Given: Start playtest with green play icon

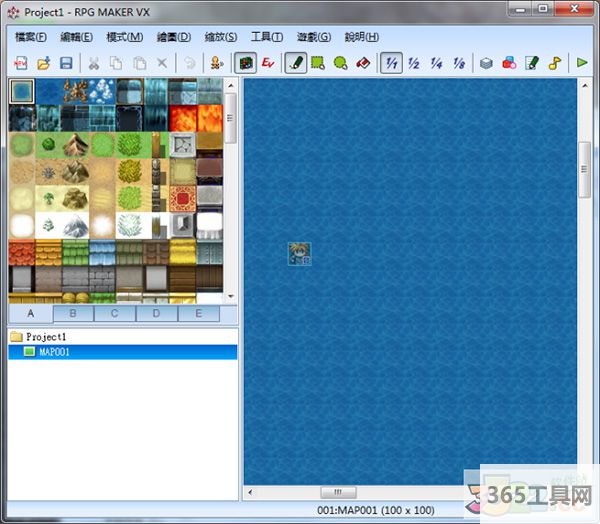Looking at the screenshot, I should click(582, 62).
